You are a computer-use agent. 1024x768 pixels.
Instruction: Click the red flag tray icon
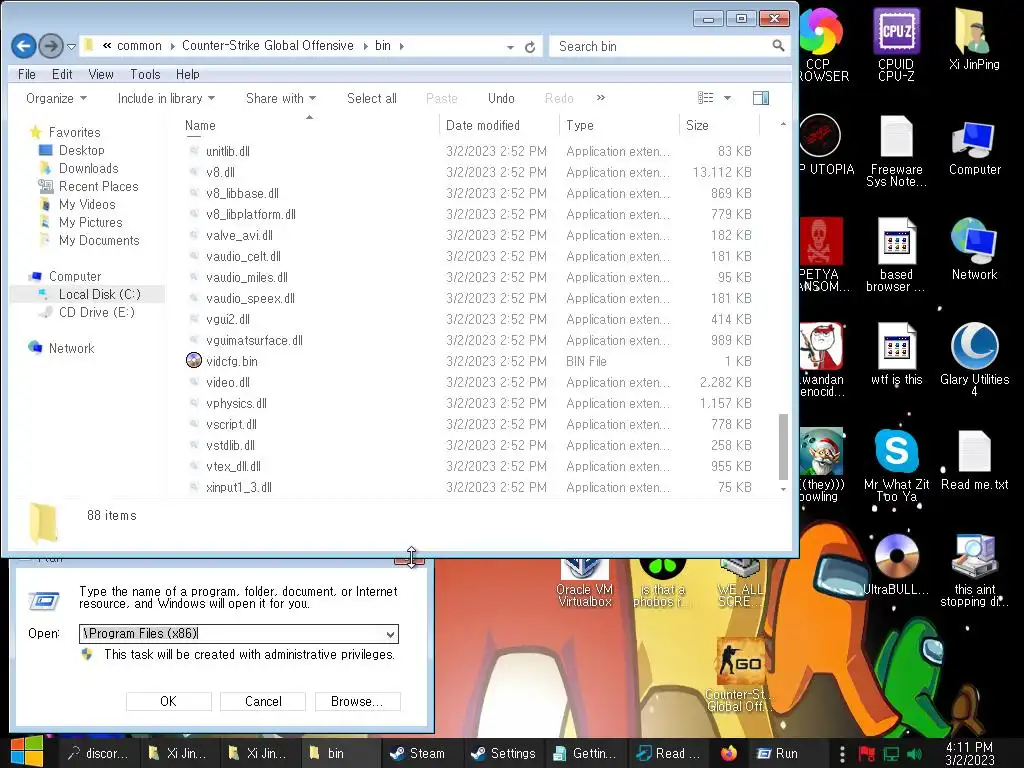point(867,754)
